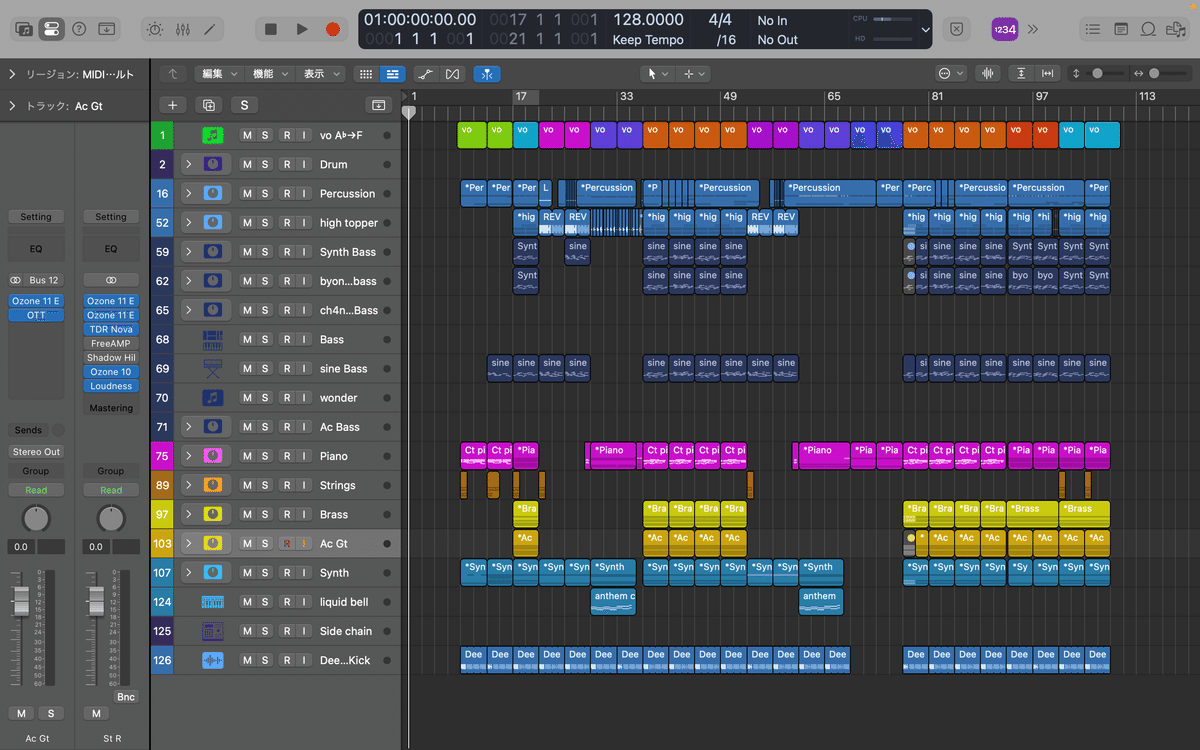Image resolution: width=1200 pixels, height=750 pixels.
Task: Click the purple 1234 count-in icon
Action: click(1005, 30)
